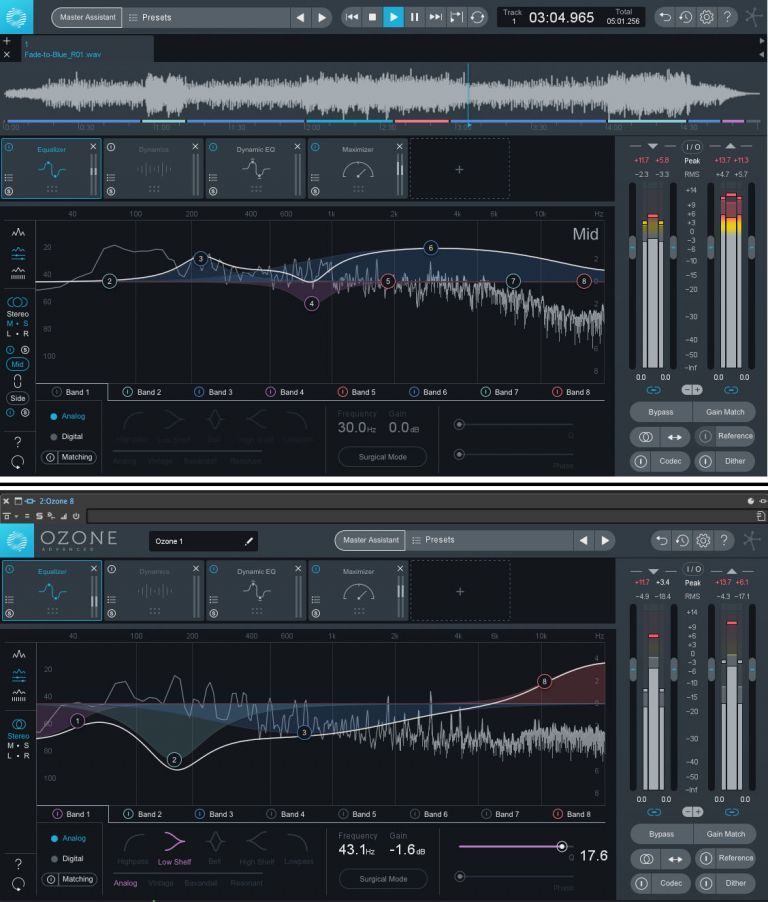Image resolution: width=768 pixels, height=902 pixels.
Task: Click the Pause transport button
Action: coord(414,17)
